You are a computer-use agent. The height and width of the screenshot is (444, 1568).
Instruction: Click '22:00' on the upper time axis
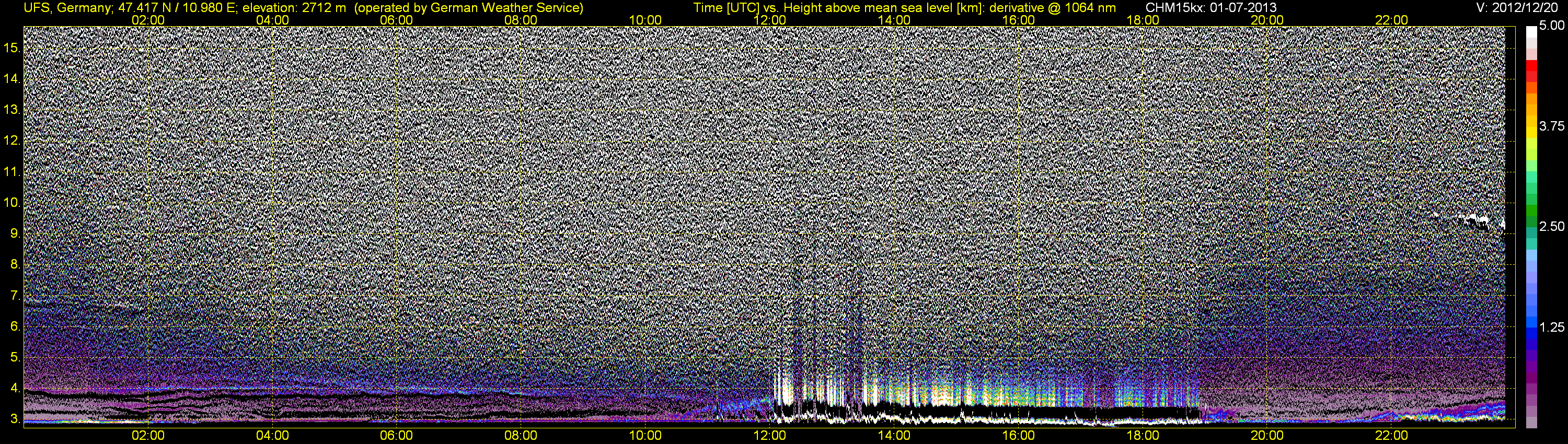point(1391,20)
